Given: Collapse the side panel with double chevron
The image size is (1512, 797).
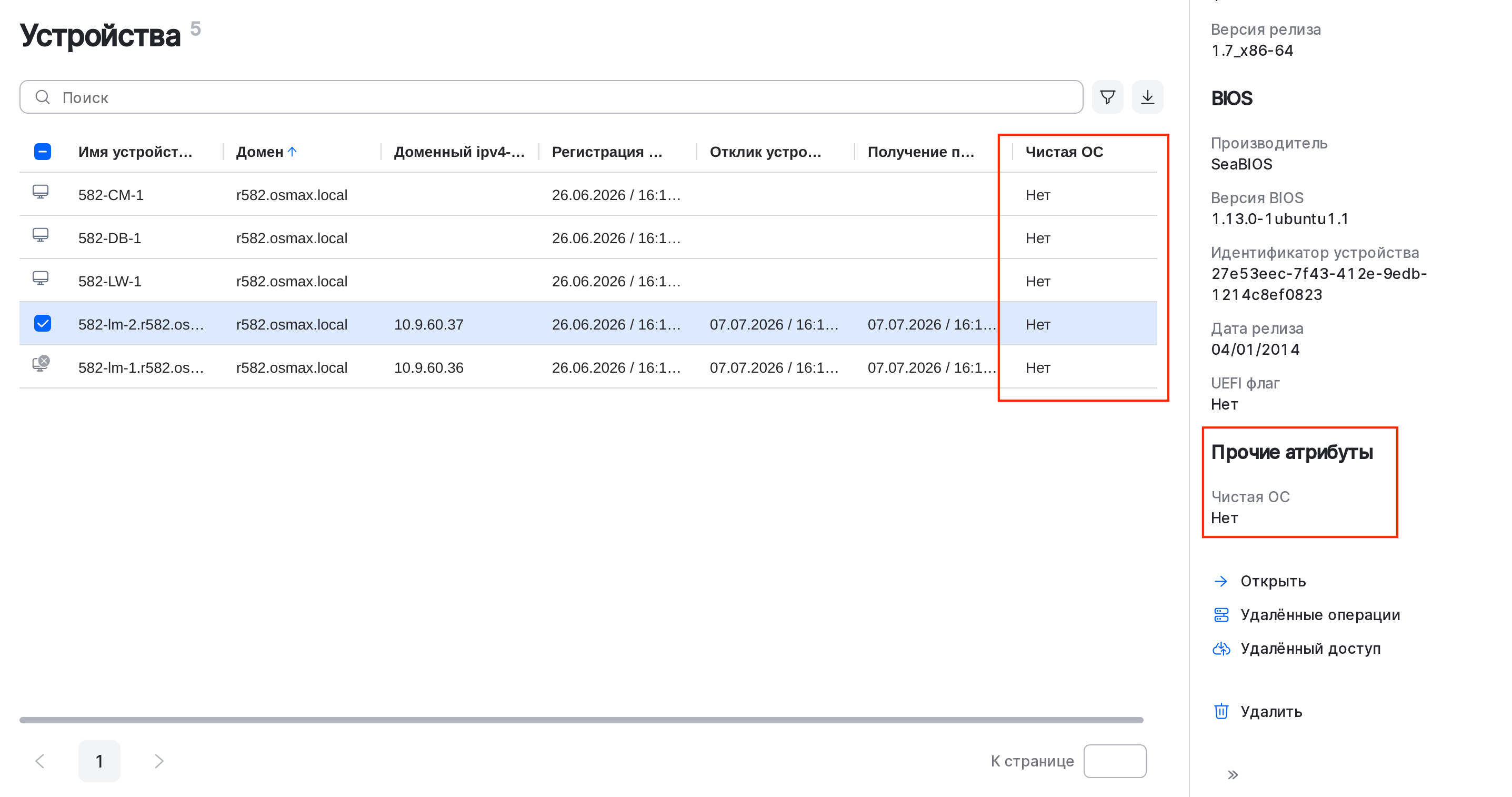Looking at the screenshot, I should click(x=1233, y=775).
